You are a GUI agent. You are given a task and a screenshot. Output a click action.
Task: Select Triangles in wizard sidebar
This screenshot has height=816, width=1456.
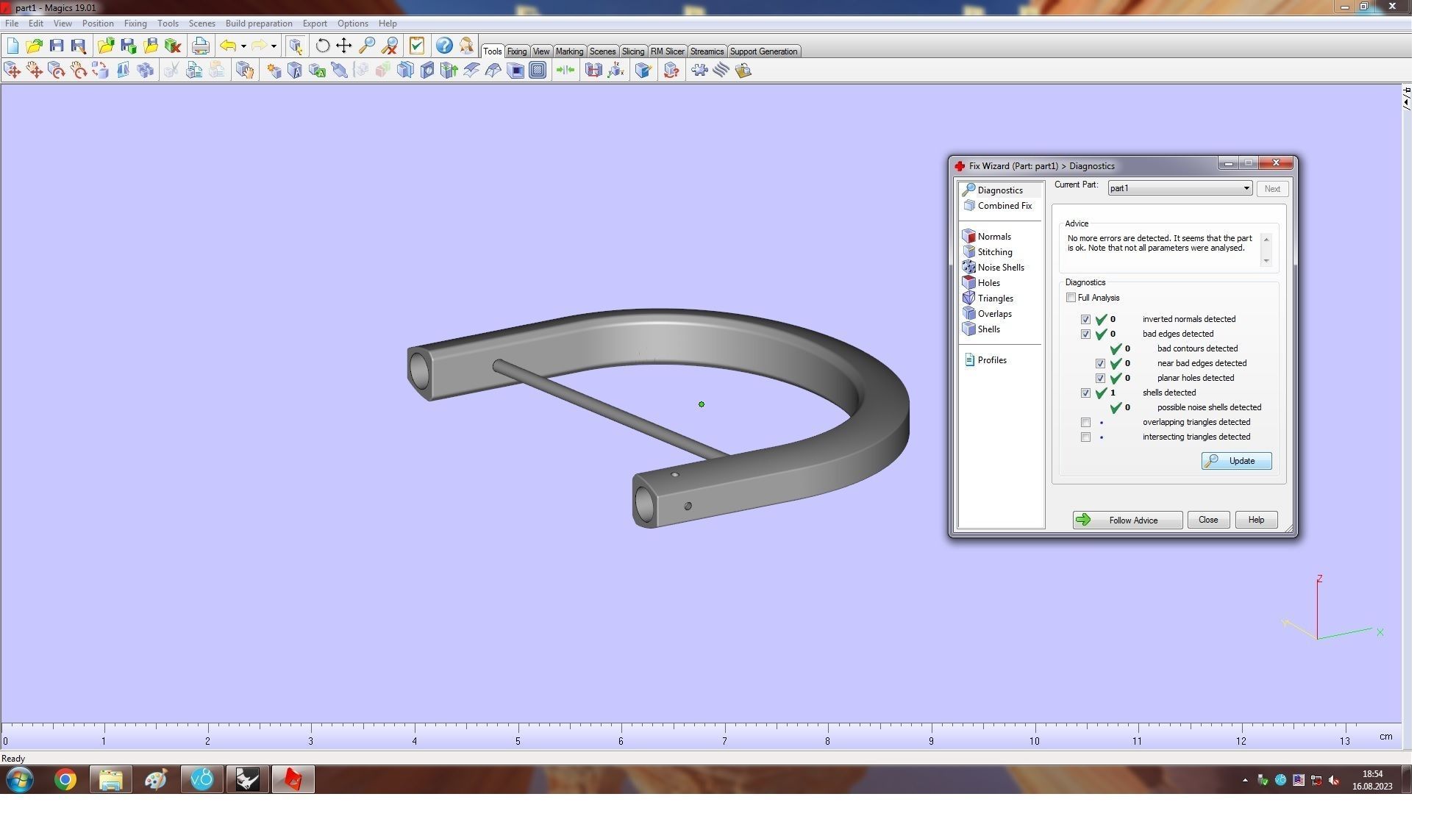988,298
